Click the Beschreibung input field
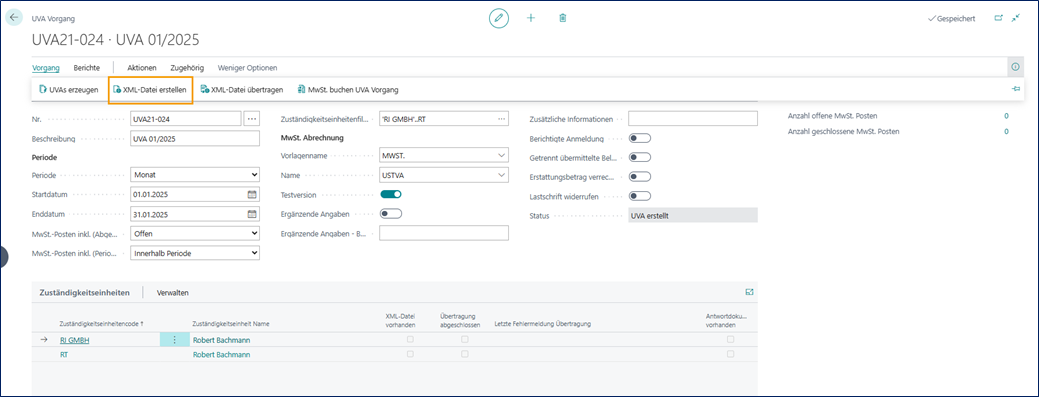The image size is (1039, 397). pyautogui.click(x=195, y=138)
